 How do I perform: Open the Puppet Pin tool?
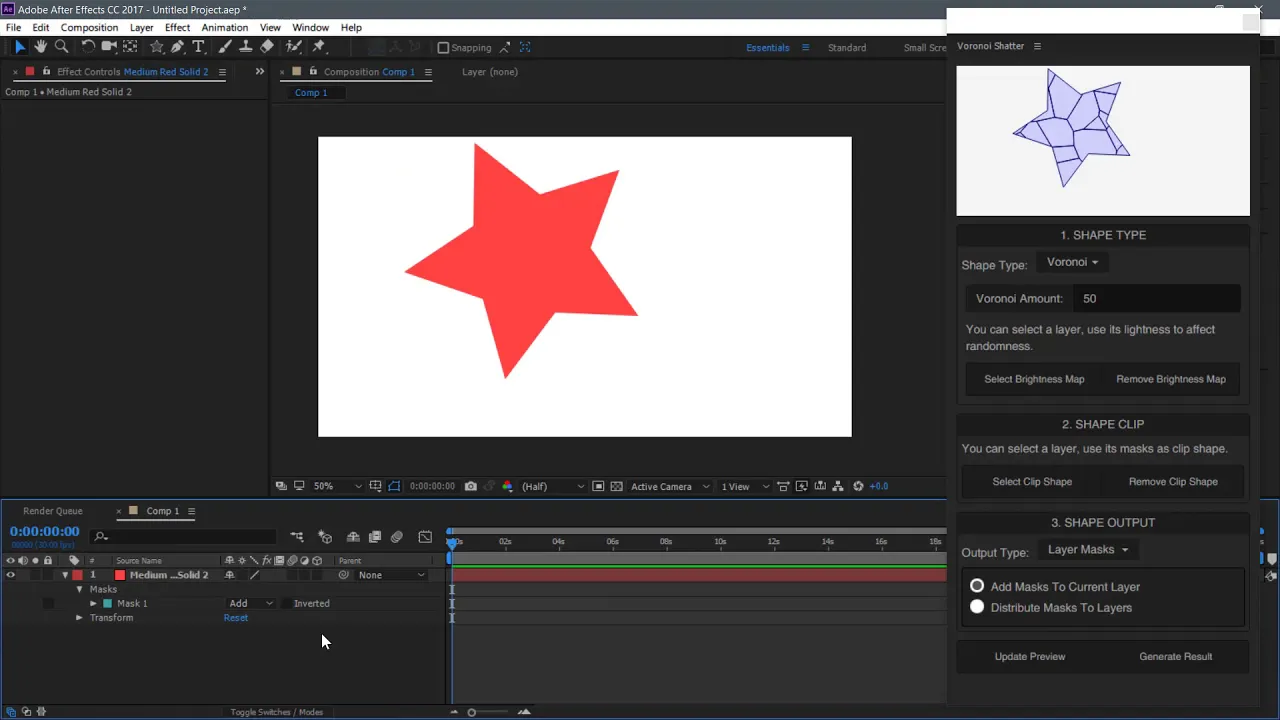point(318,47)
